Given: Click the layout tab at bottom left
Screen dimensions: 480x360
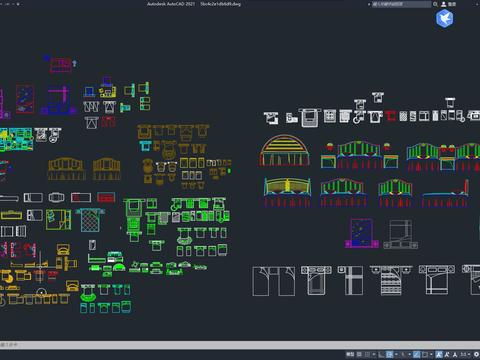Looking at the screenshot, I should pos(9,344).
